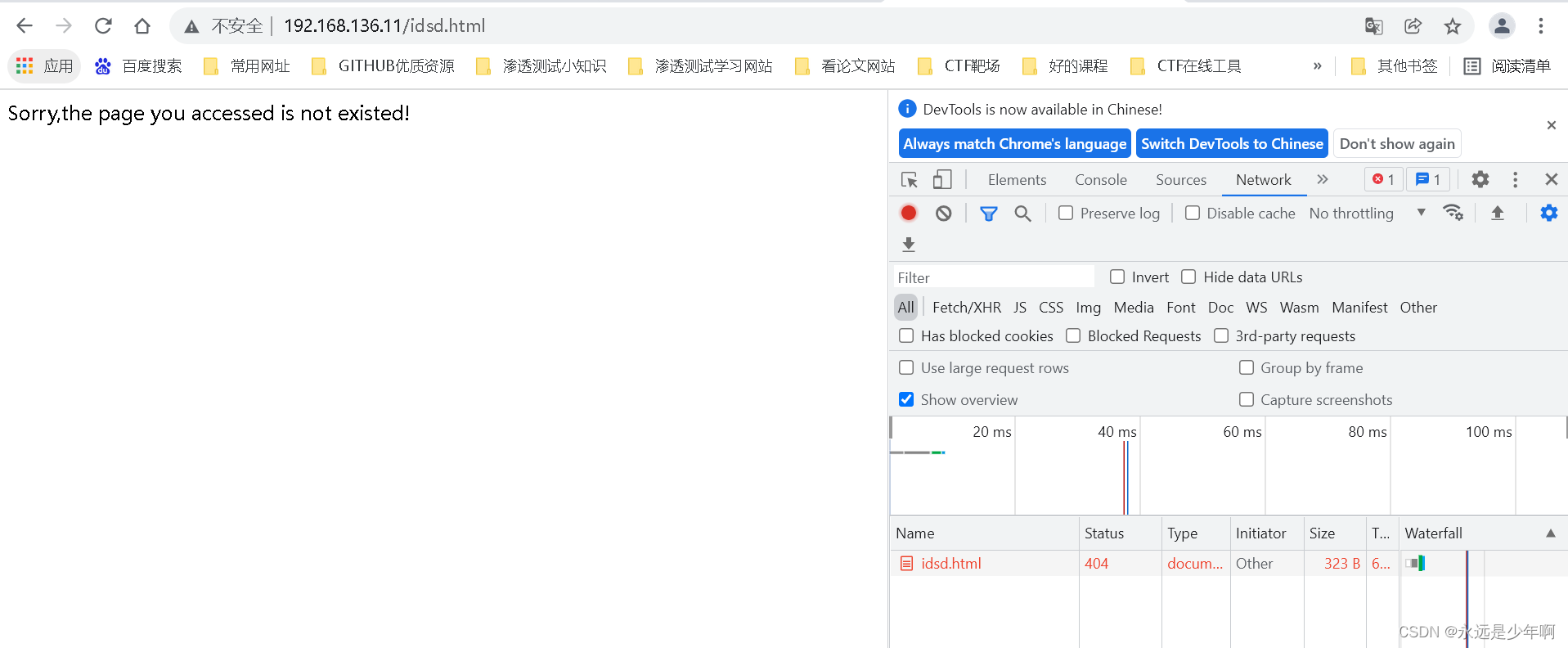The height and width of the screenshot is (648, 1568).
Task: Click the not-secure warning icon
Action: [191, 27]
